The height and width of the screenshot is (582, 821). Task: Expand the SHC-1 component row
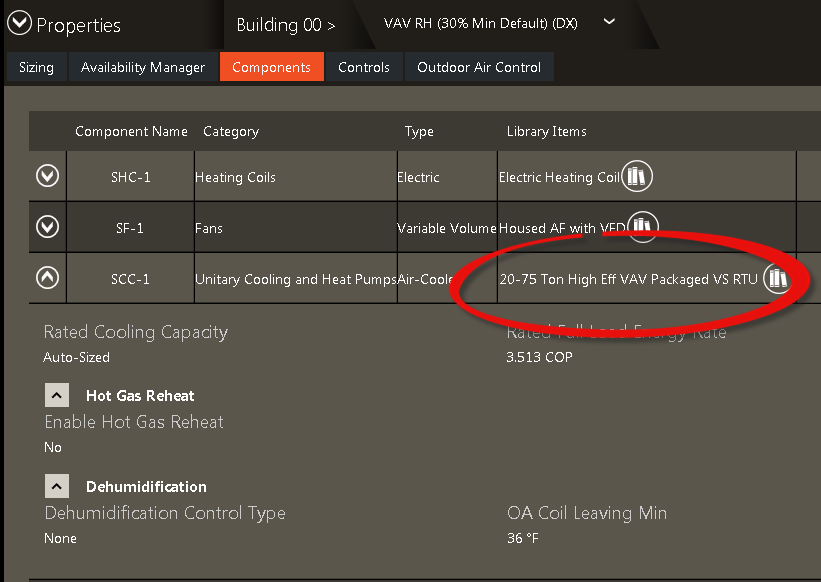pos(47,177)
